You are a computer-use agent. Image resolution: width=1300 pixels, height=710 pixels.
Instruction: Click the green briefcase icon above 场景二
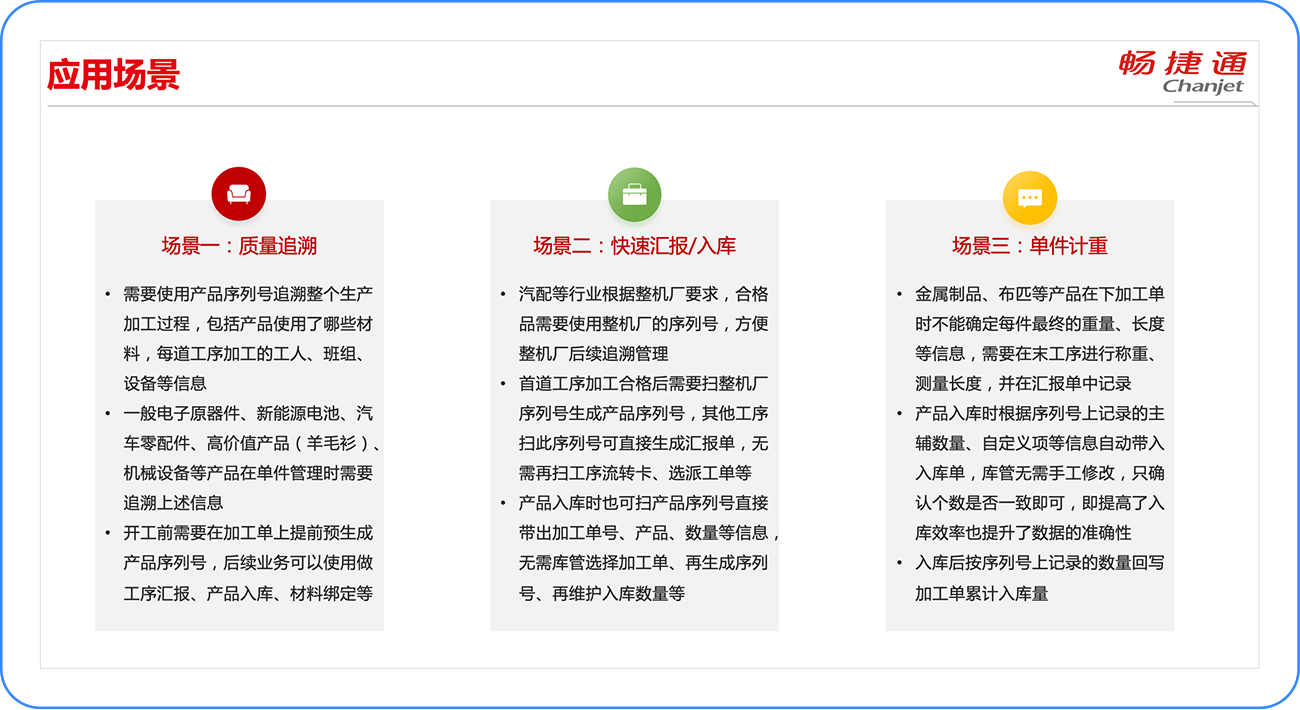[x=634, y=194]
